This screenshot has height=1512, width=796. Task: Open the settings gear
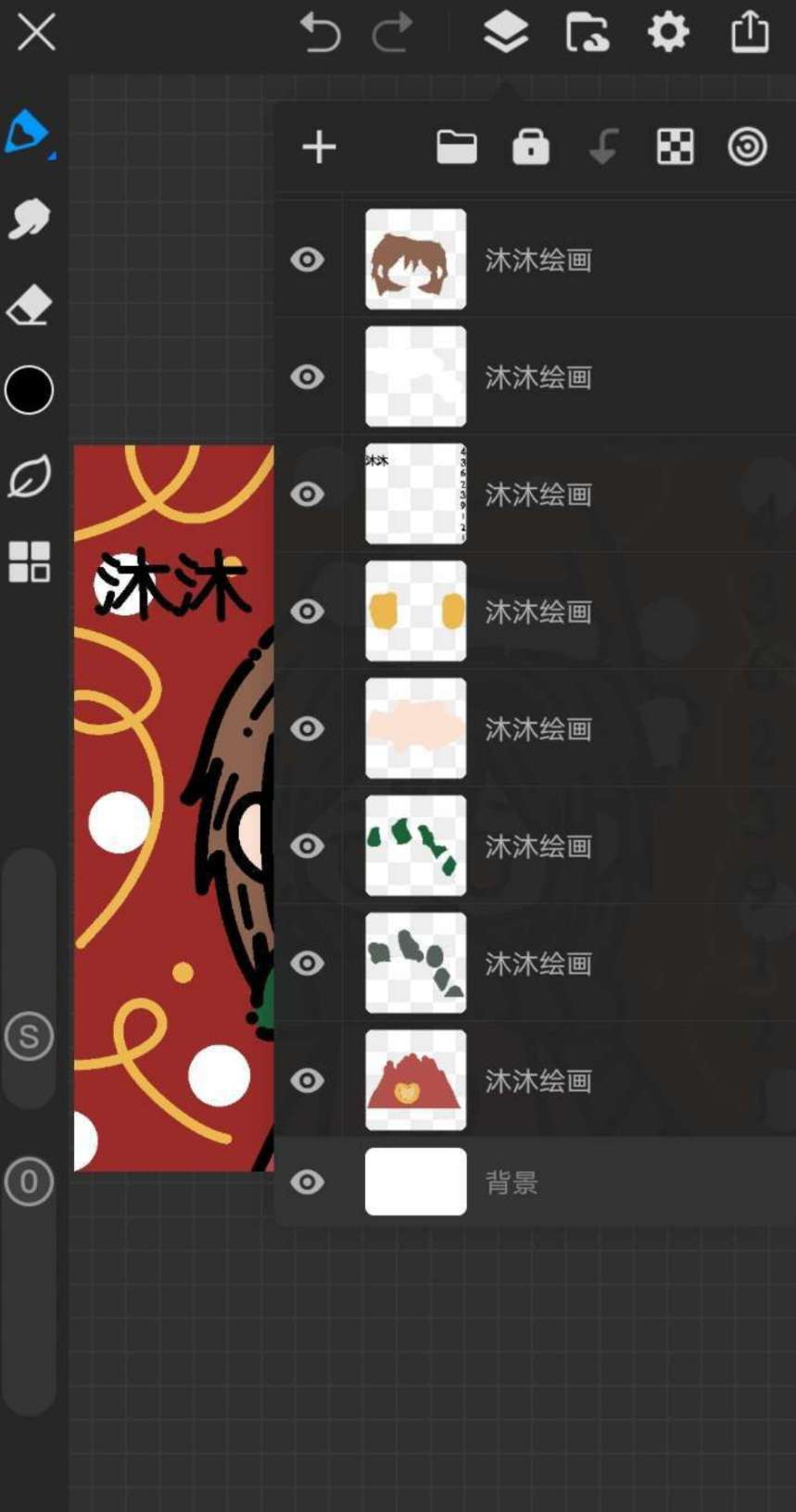(x=668, y=33)
